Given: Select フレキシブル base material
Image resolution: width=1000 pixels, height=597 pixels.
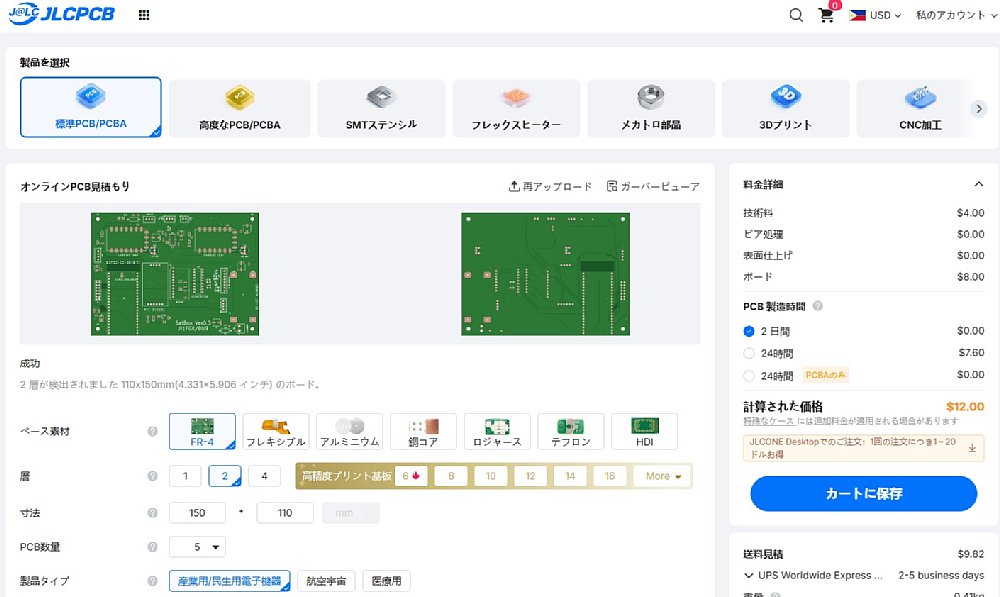Looking at the screenshot, I should click(x=276, y=431).
